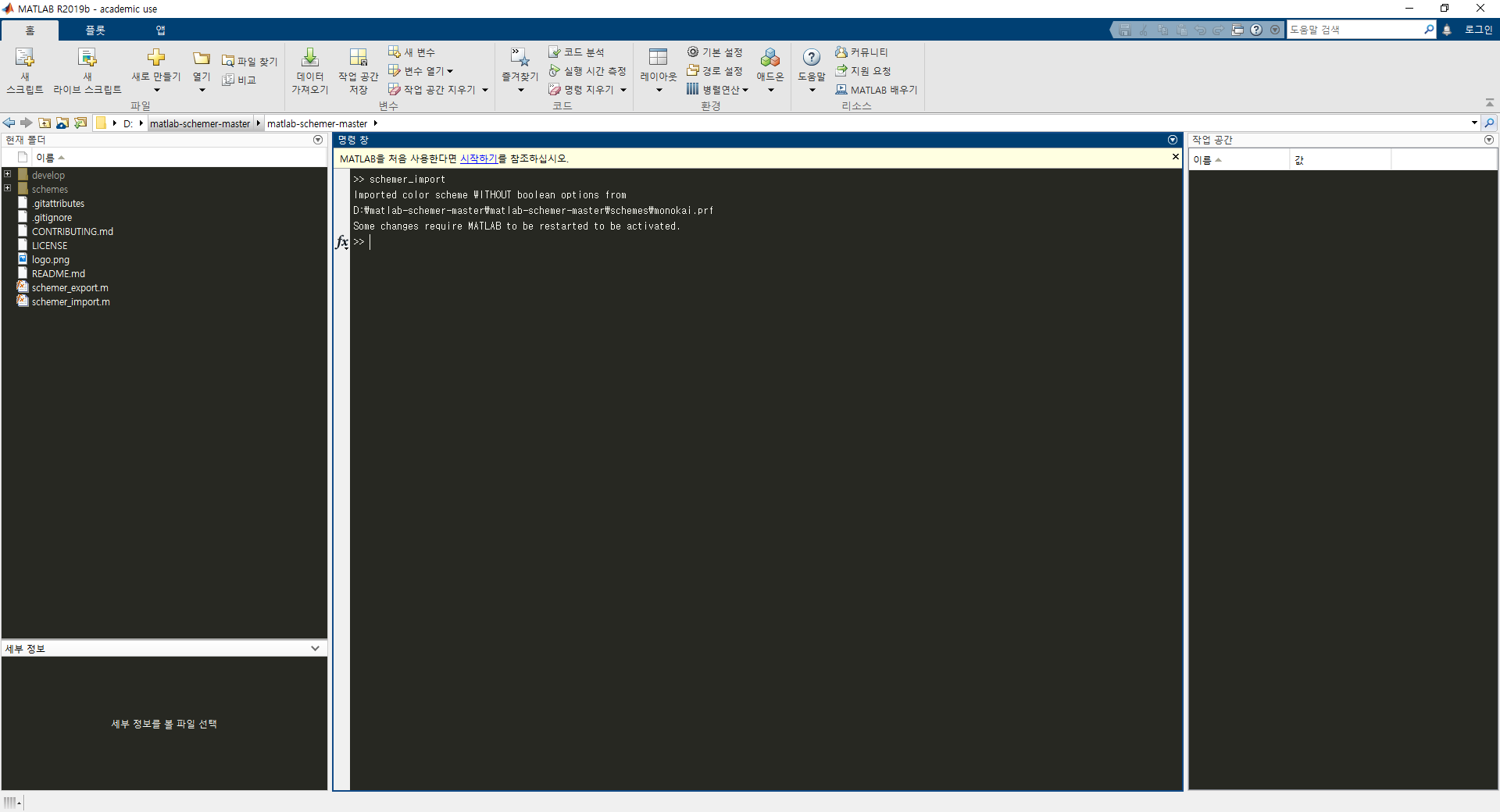Click Learn MATLAB (MATLAB 배우기)
Viewport: 1500px width, 812px height.
point(877,90)
